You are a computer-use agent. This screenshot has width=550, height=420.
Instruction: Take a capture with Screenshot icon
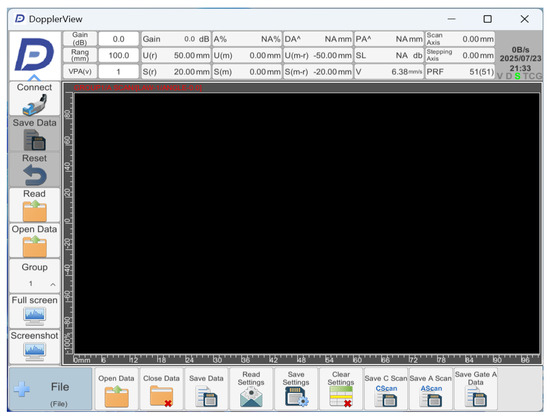(34, 352)
